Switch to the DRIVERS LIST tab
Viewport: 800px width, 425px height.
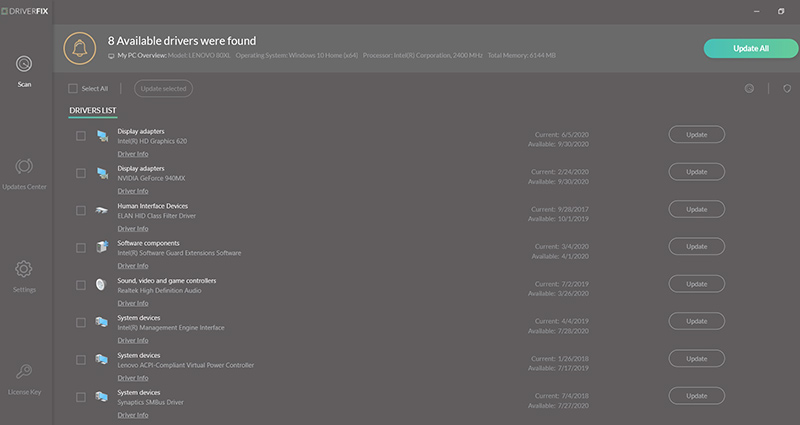point(93,110)
